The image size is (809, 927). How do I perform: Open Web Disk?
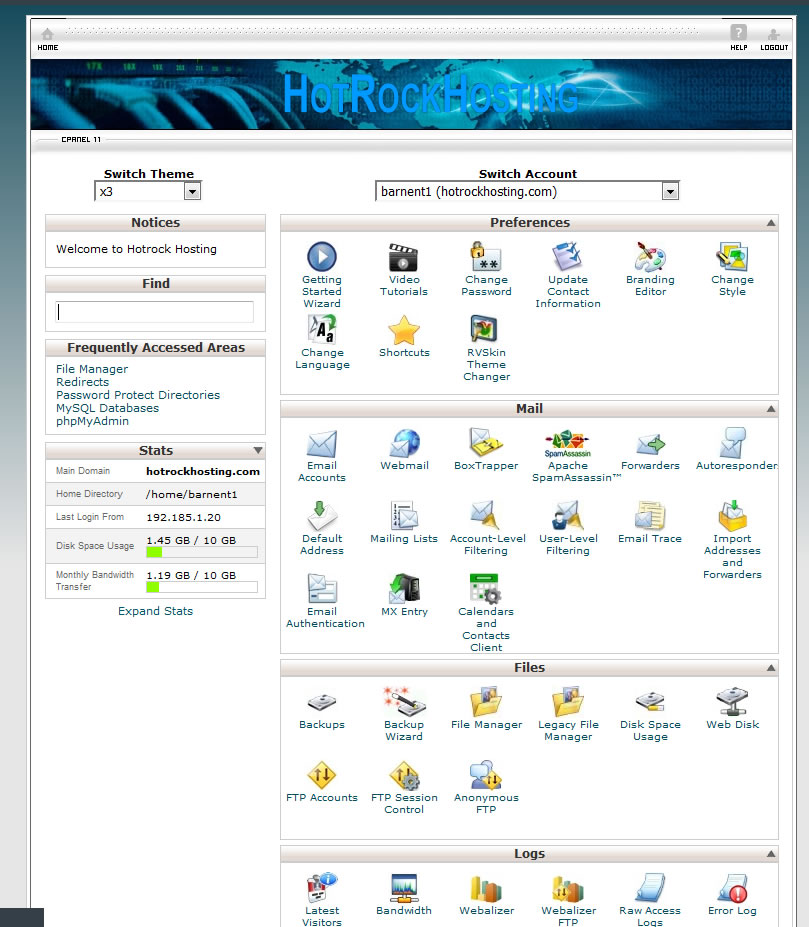(732, 702)
